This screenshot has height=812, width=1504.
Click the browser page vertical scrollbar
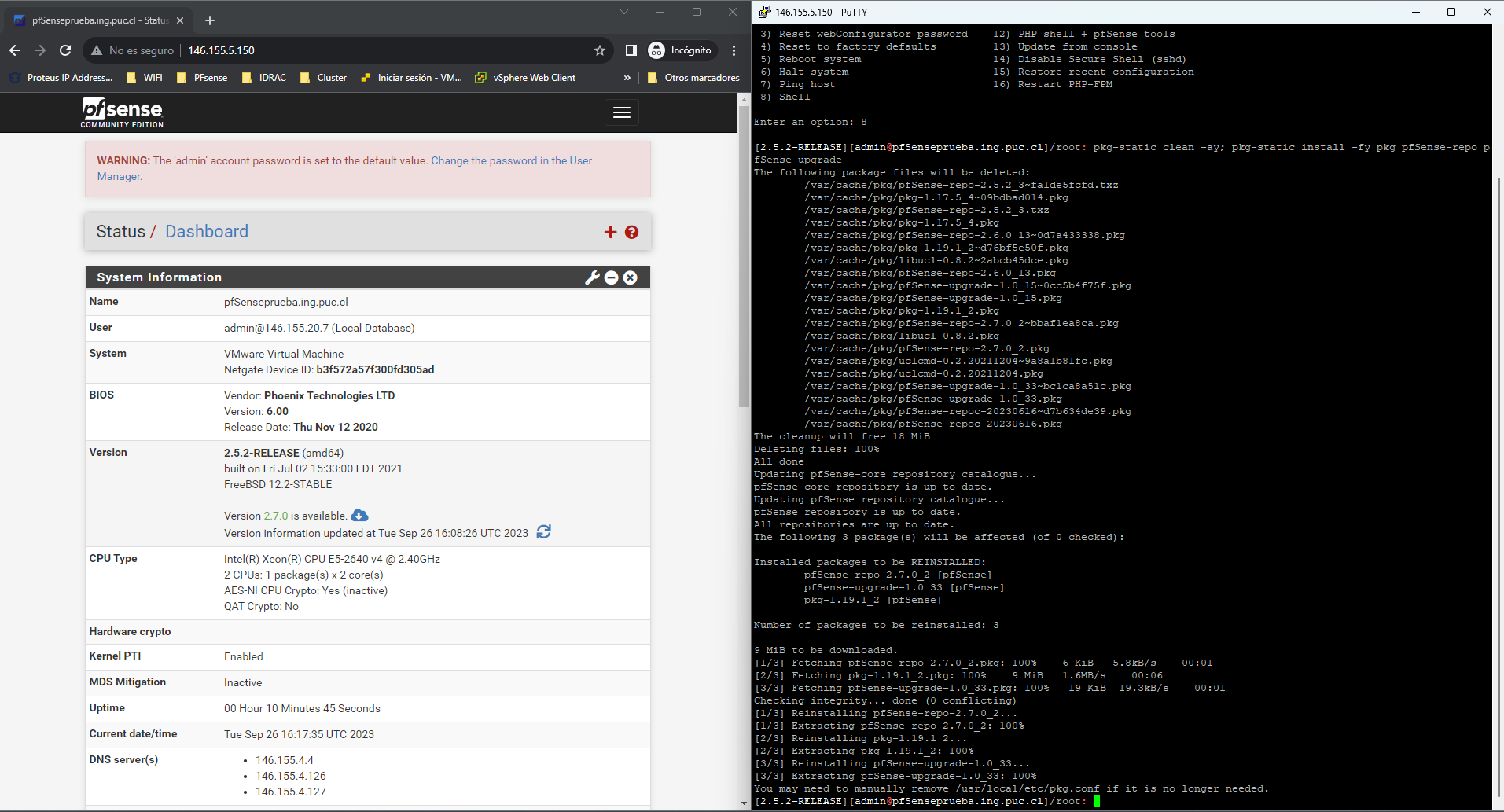point(744,257)
